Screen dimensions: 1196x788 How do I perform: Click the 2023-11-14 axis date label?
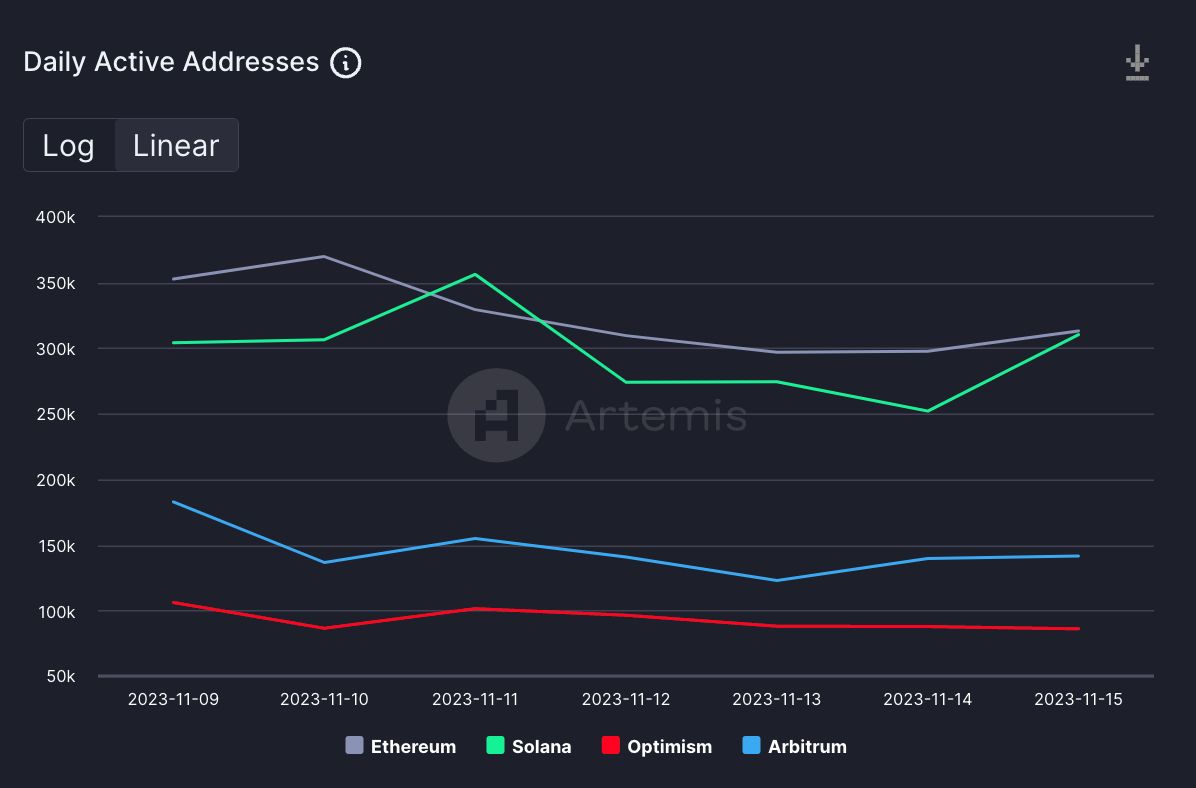(928, 700)
